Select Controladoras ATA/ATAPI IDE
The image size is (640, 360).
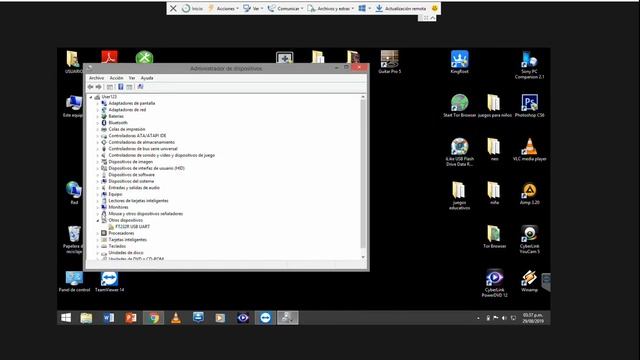coord(137,136)
